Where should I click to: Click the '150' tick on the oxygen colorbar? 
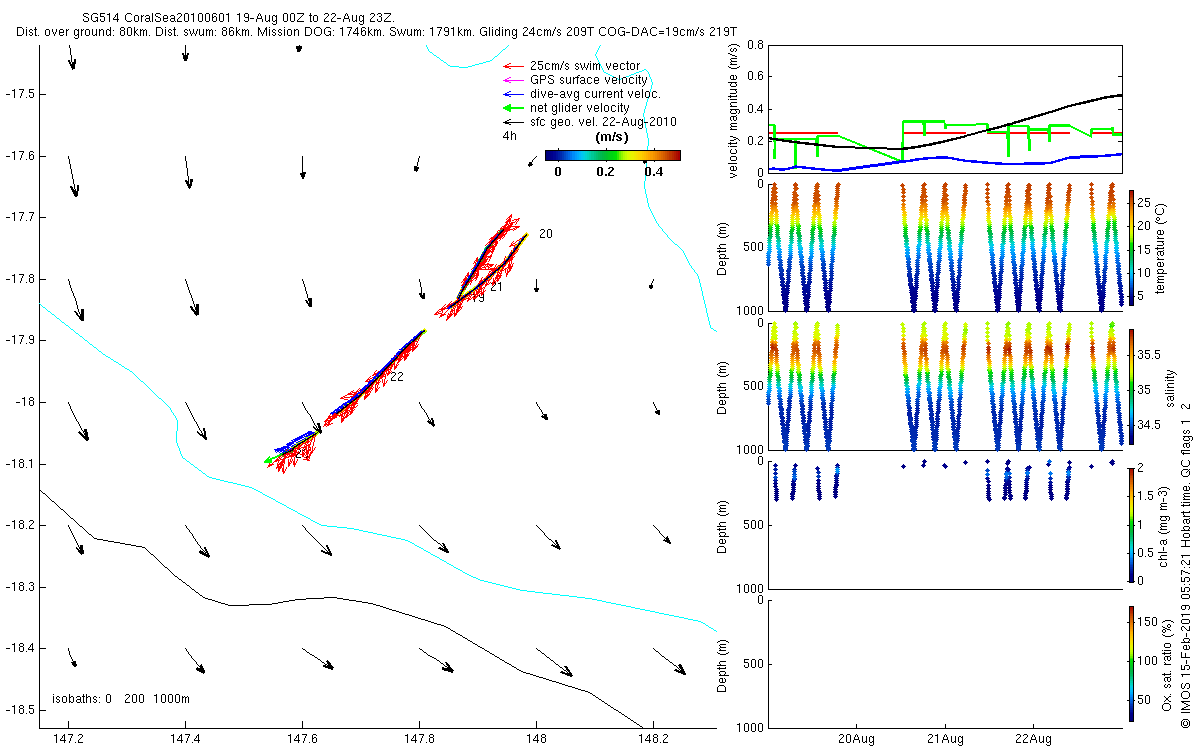click(1148, 622)
